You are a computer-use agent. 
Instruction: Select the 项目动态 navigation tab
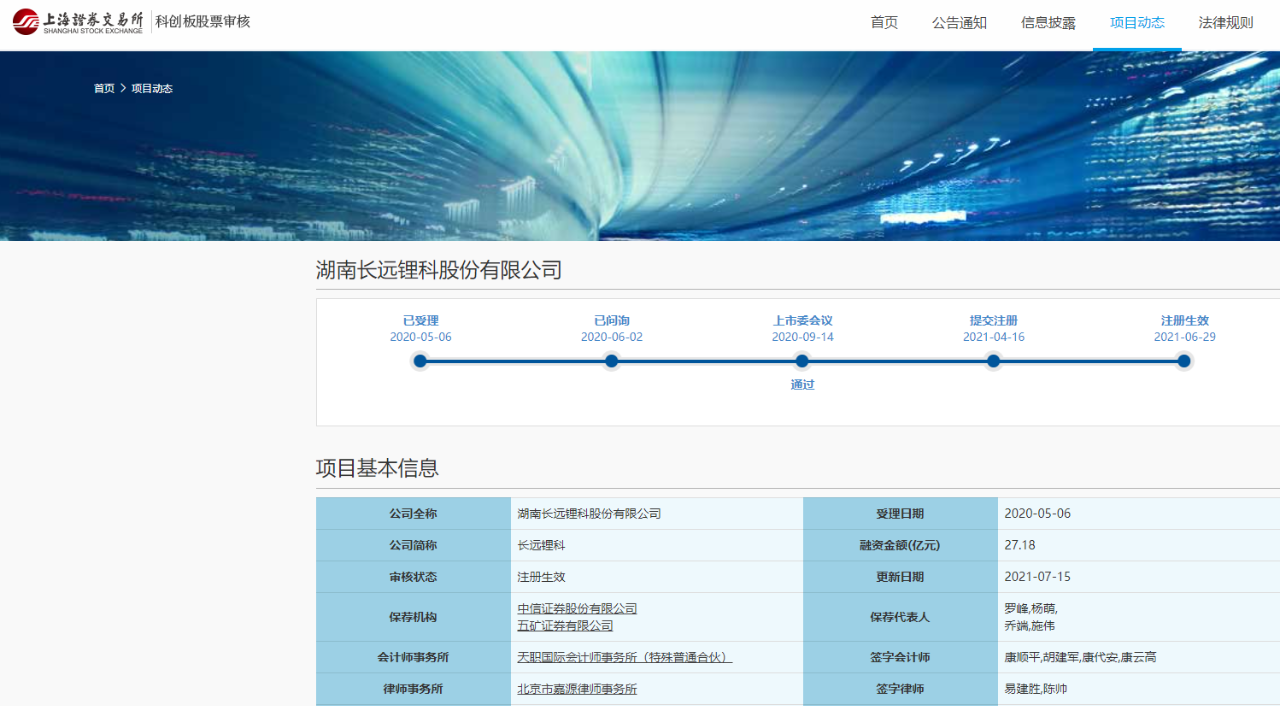tap(1137, 23)
